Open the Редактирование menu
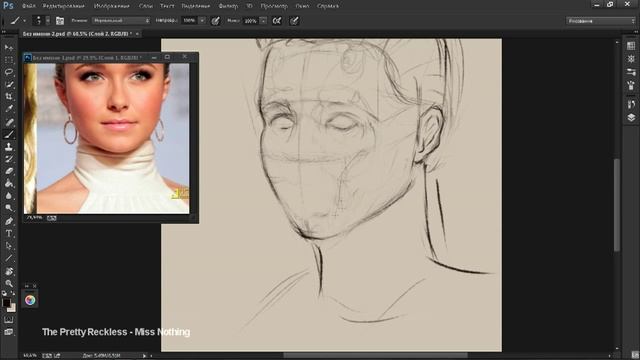The height and width of the screenshot is (360, 640). [64, 6]
